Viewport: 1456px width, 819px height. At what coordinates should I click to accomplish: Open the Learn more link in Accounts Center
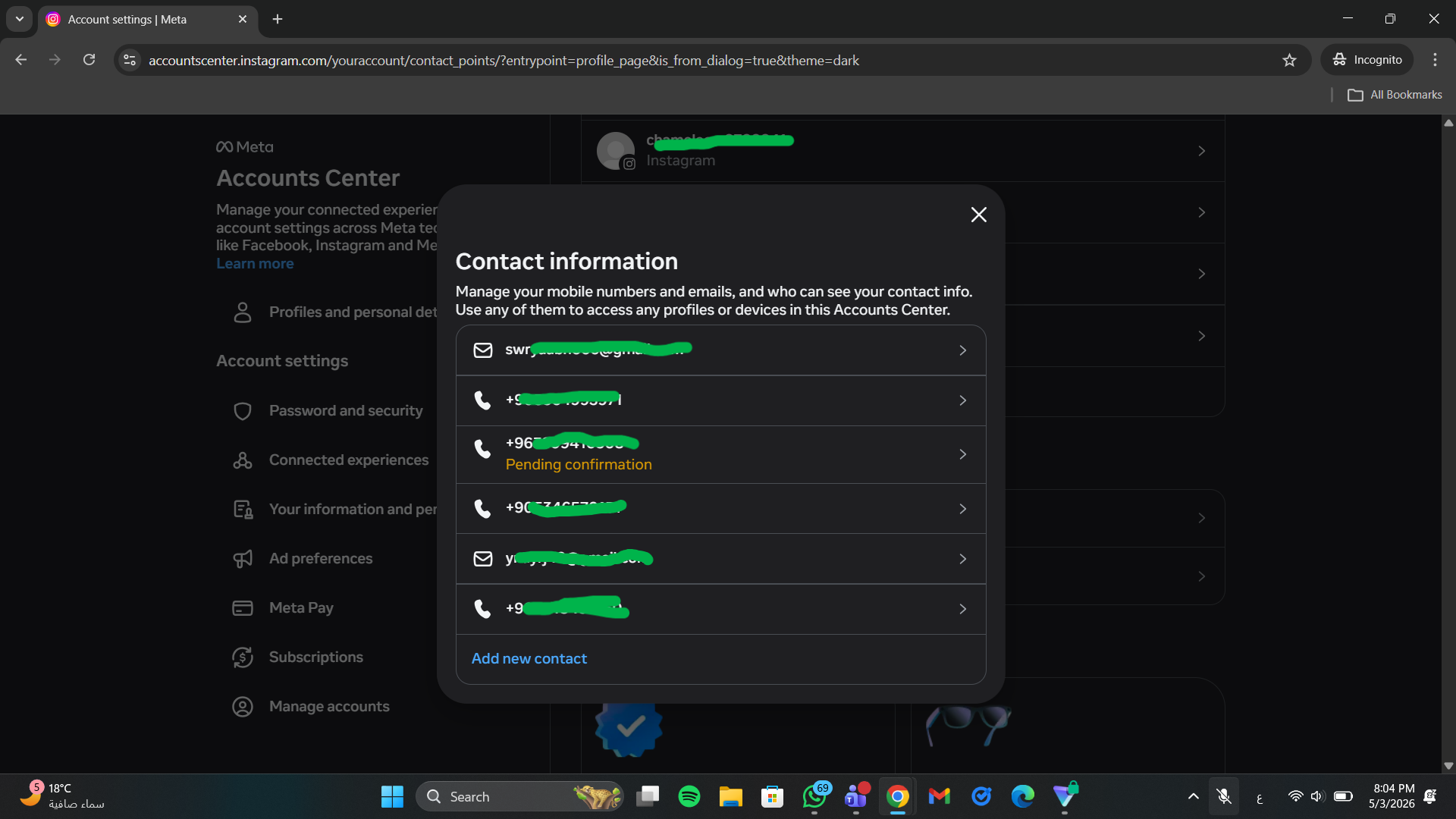click(255, 263)
